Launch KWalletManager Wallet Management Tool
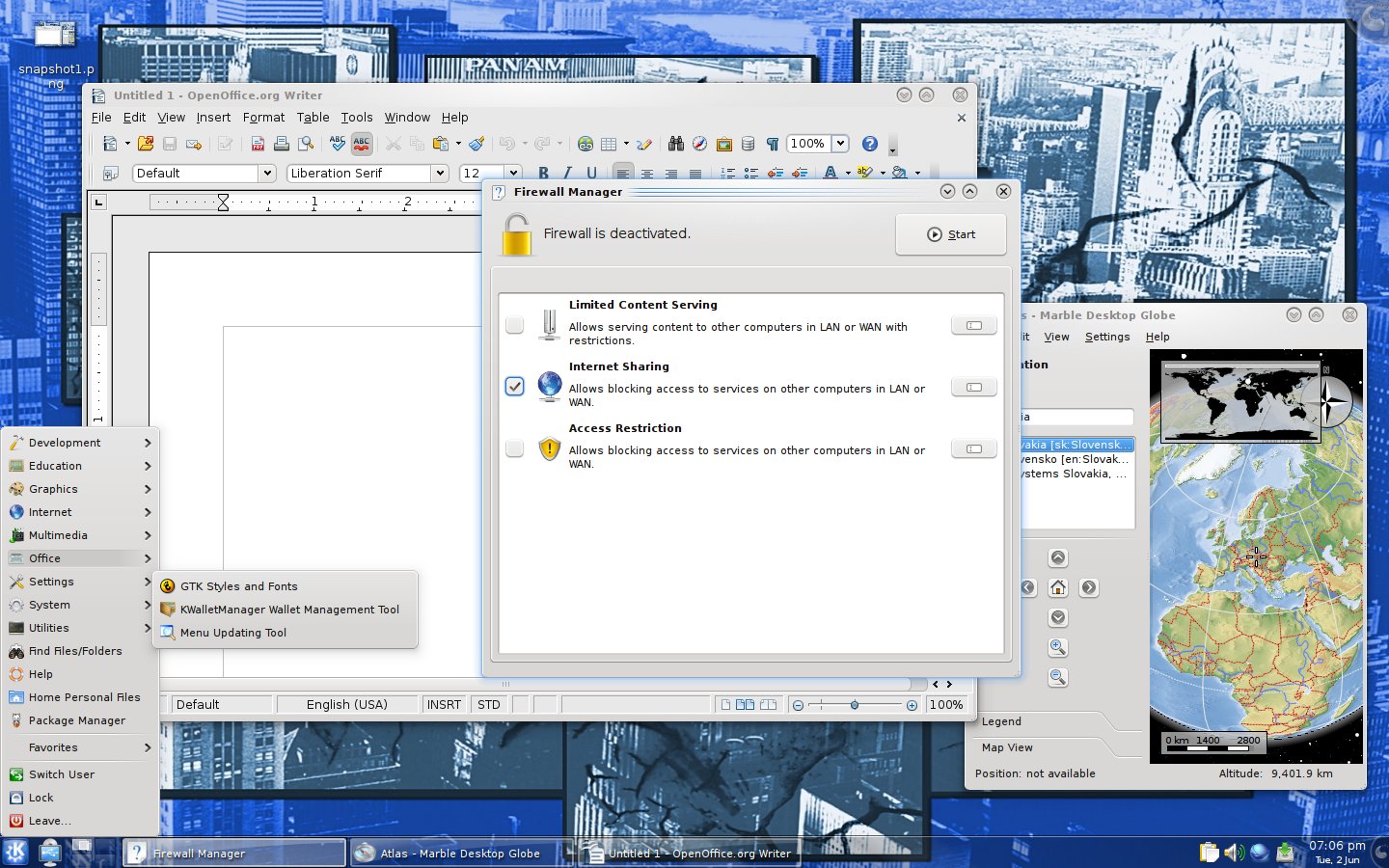Image resolution: width=1389 pixels, height=868 pixels. point(286,610)
